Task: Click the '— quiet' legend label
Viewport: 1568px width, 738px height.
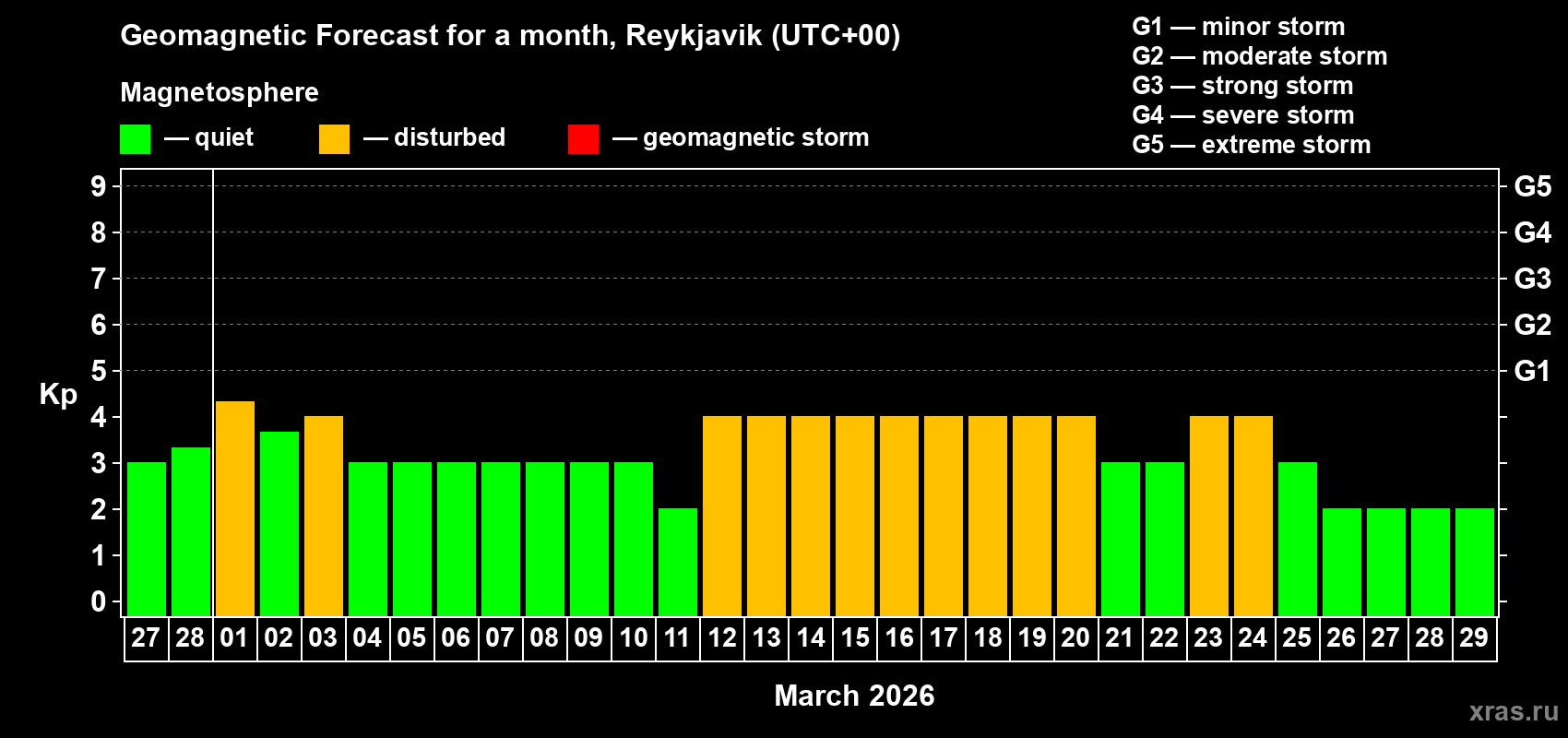Action: click(x=208, y=138)
